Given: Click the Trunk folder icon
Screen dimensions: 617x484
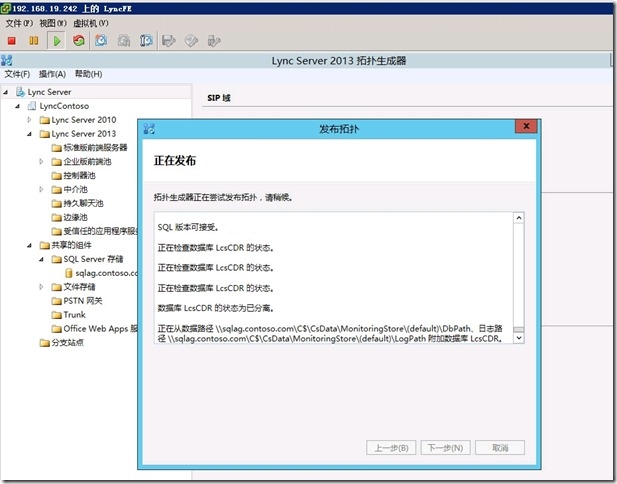Looking at the screenshot, I should coord(57,315).
